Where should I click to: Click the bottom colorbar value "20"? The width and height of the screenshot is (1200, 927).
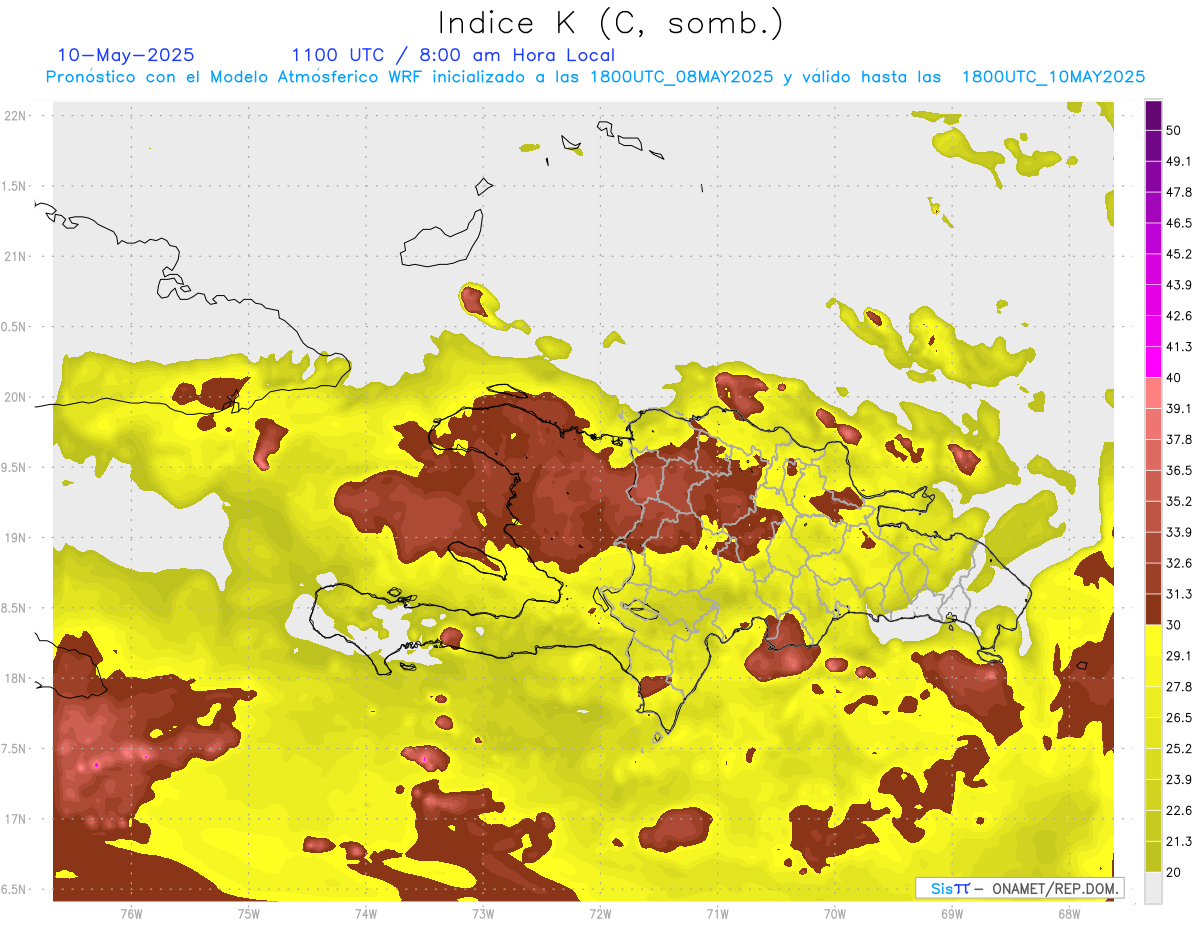click(1174, 872)
